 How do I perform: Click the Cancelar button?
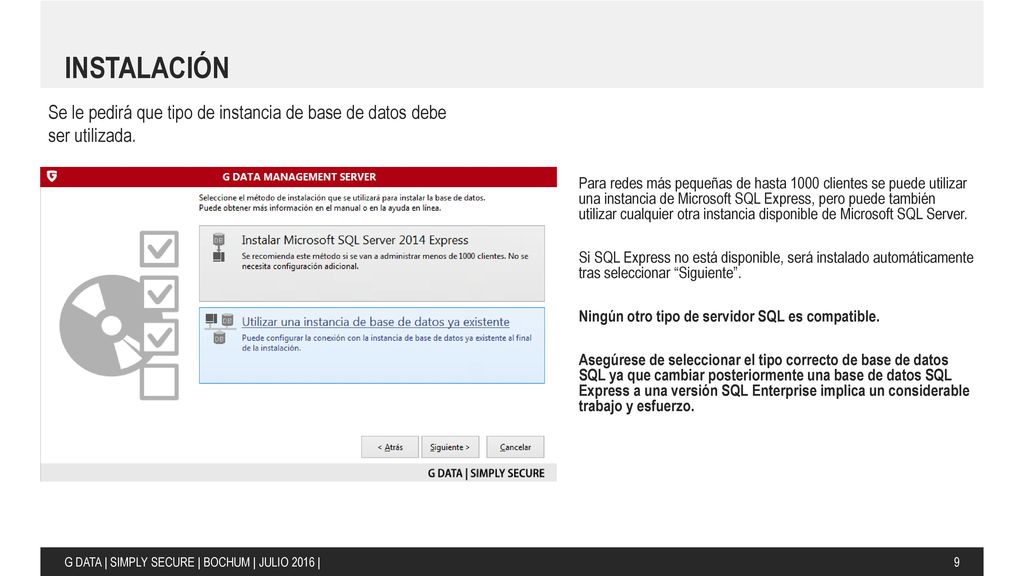coord(515,447)
